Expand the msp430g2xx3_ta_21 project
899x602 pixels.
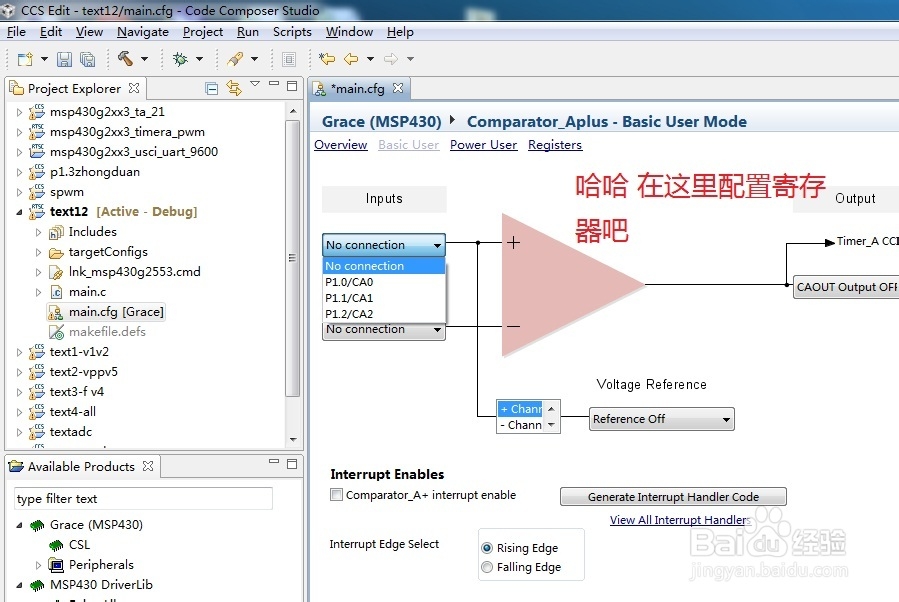click(19, 112)
